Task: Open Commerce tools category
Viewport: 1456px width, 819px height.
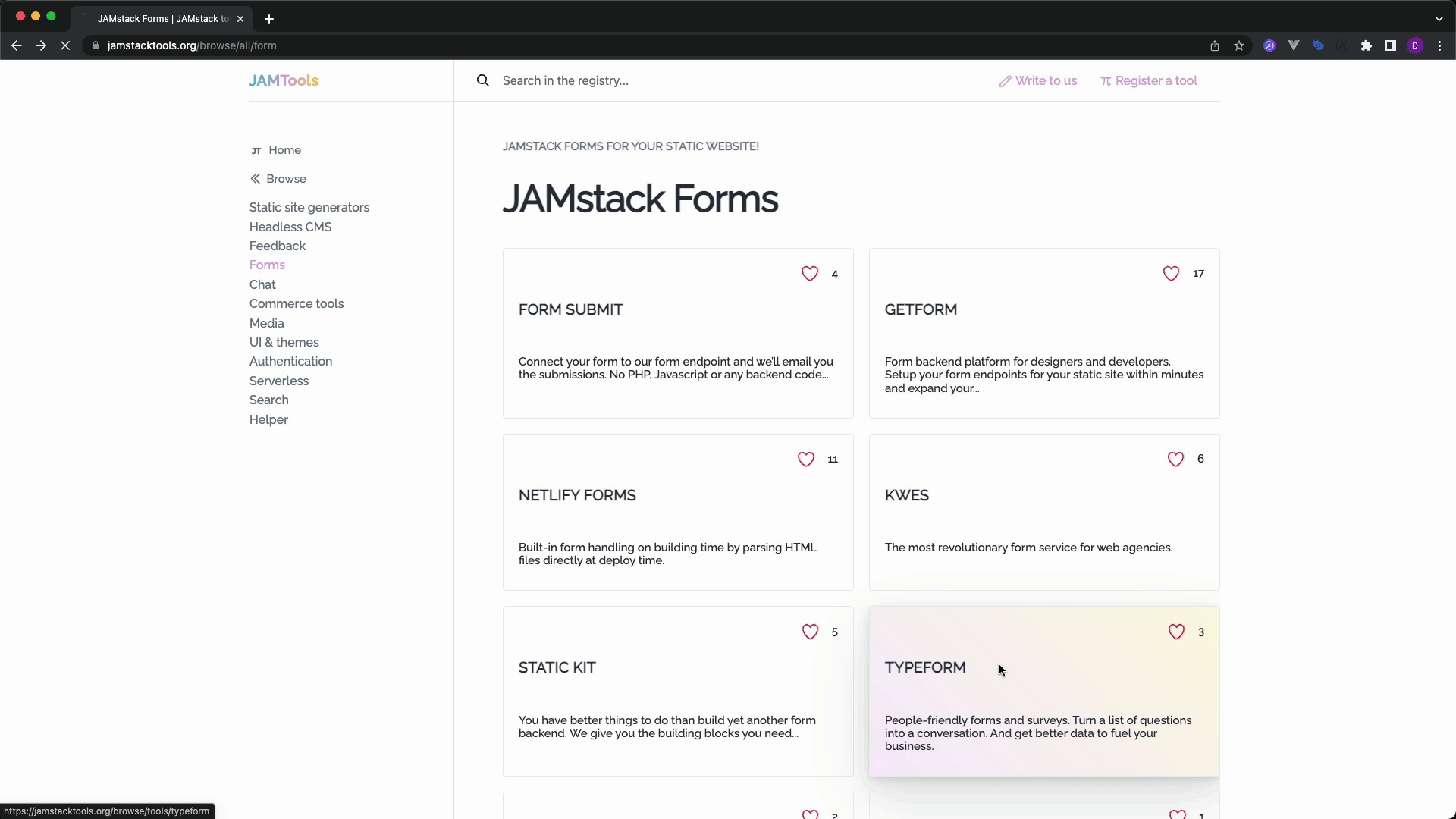Action: point(297,303)
